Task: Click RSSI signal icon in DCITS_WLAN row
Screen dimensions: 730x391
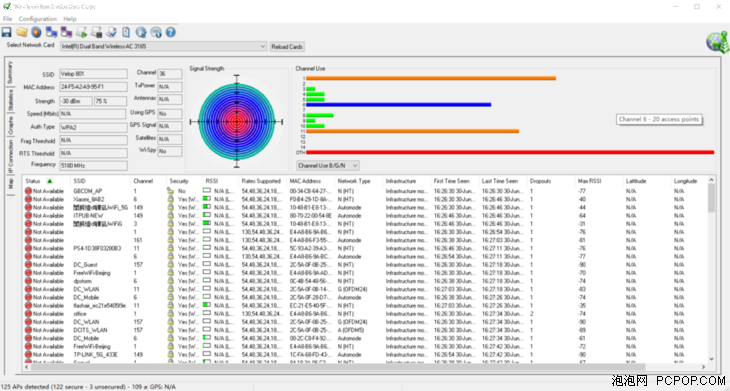Action: pyautogui.click(x=207, y=330)
